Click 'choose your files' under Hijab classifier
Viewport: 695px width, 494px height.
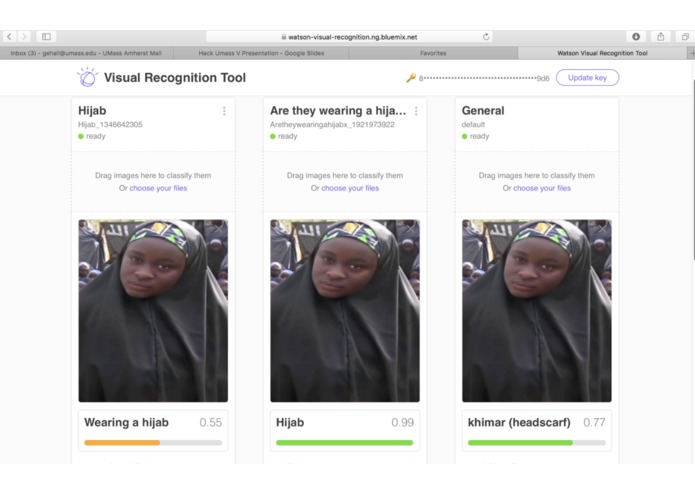coord(158,188)
